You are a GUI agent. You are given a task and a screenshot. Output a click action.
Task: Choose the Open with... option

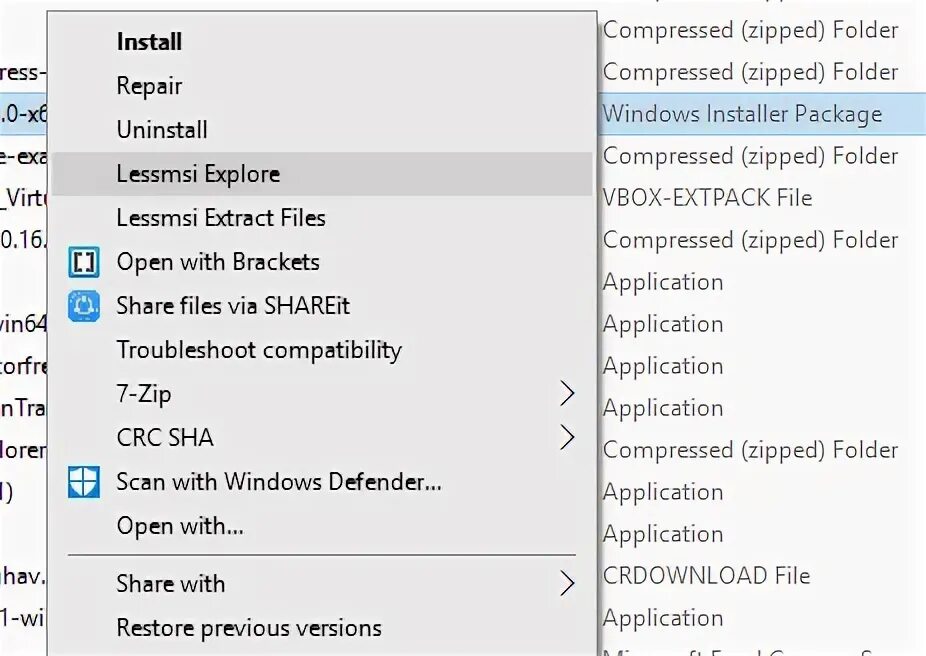click(180, 526)
